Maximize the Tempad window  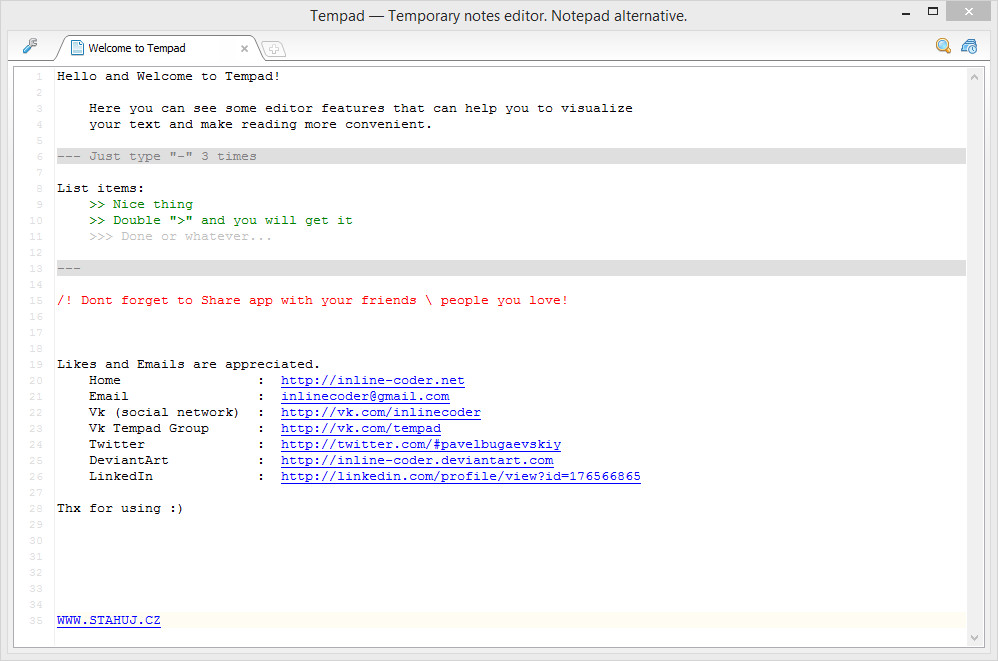(933, 11)
